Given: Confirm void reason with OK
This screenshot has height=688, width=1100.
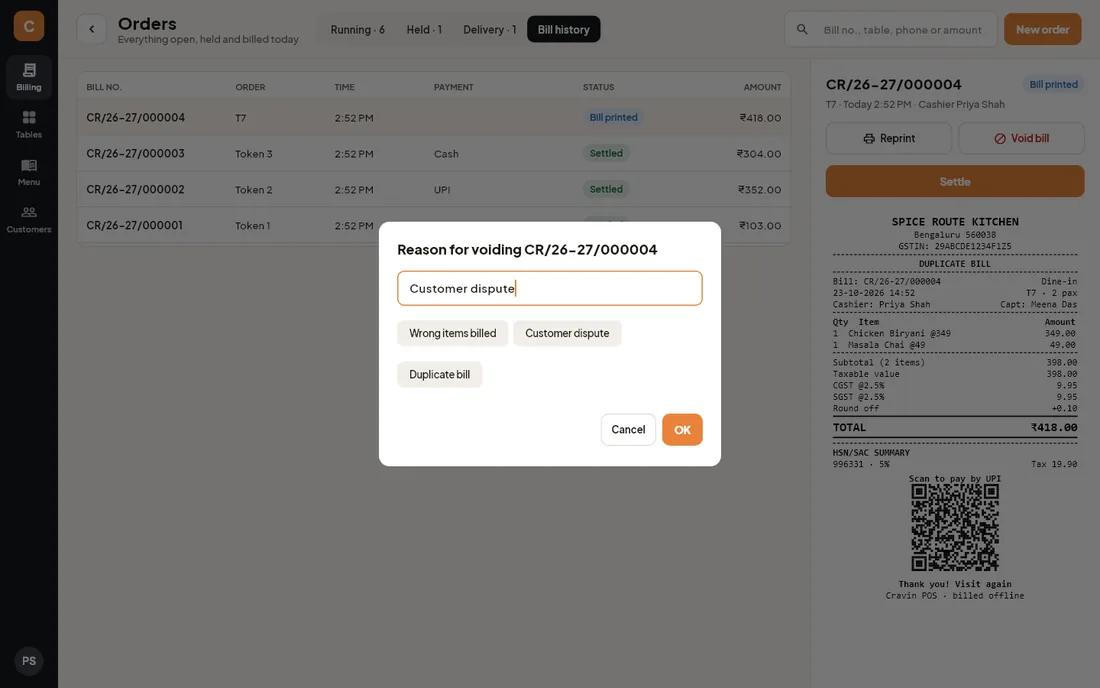Looking at the screenshot, I should (x=682, y=429).
